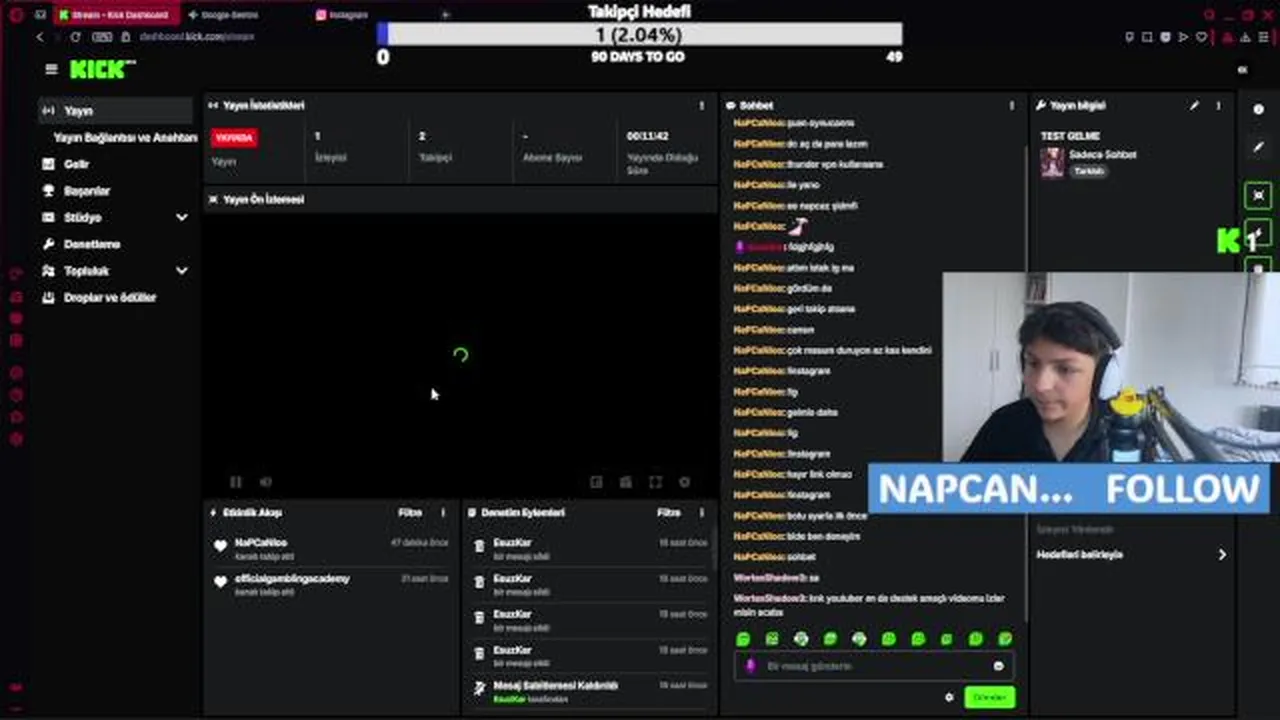Toggle fullscreen on the stream preview
1280x720 pixels.
[655, 482]
